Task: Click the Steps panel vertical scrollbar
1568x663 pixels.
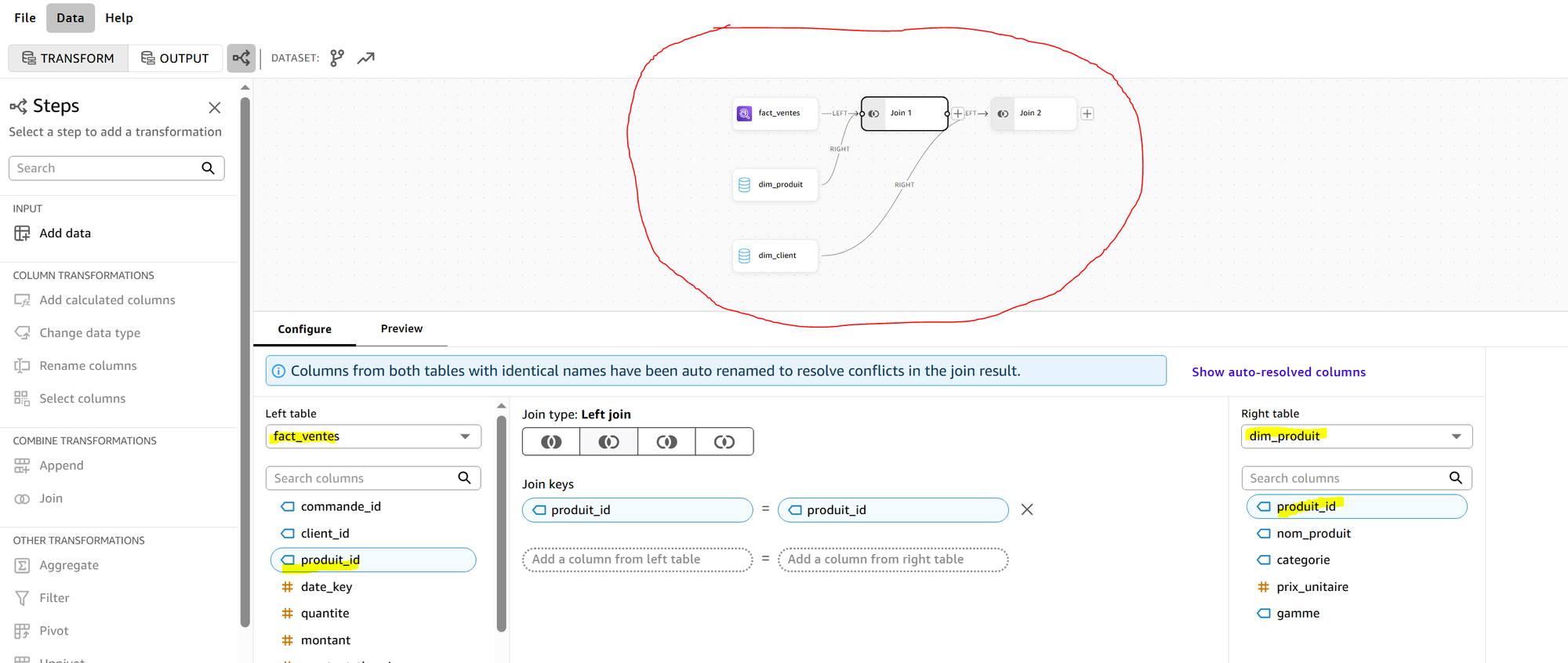Action: 245,360
